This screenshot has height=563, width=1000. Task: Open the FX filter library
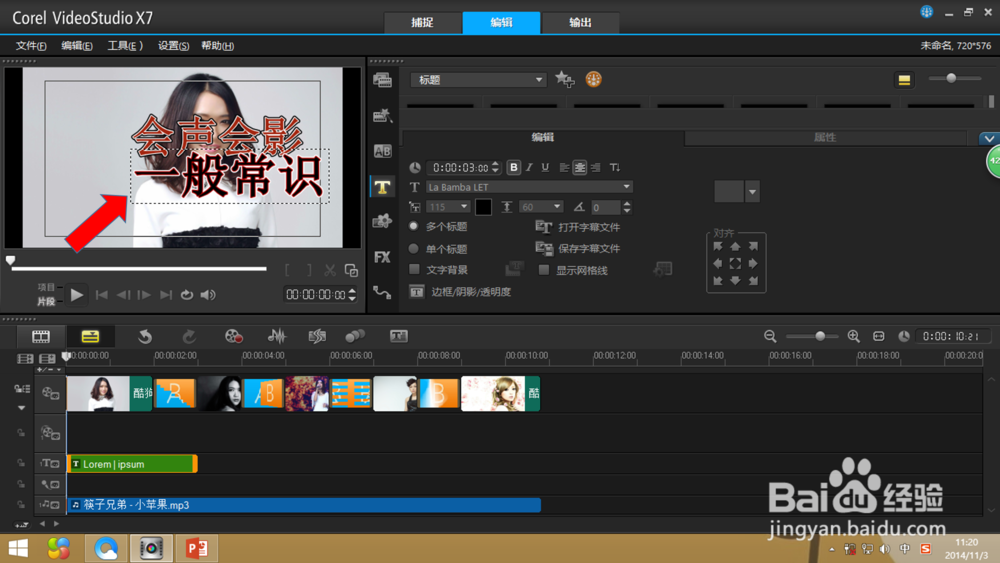point(383,257)
